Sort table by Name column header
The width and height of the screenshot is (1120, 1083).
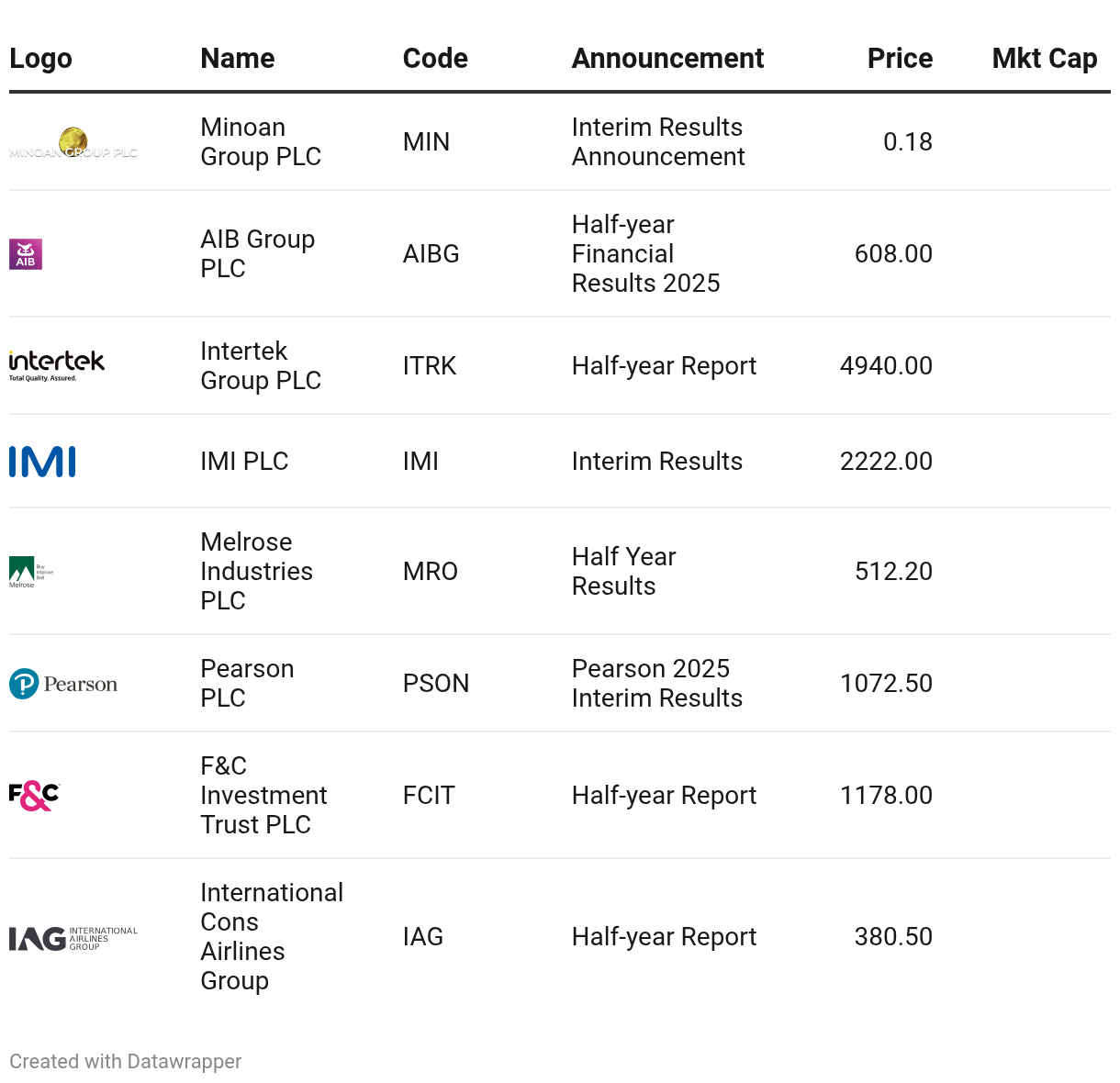pyautogui.click(x=237, y=59)
